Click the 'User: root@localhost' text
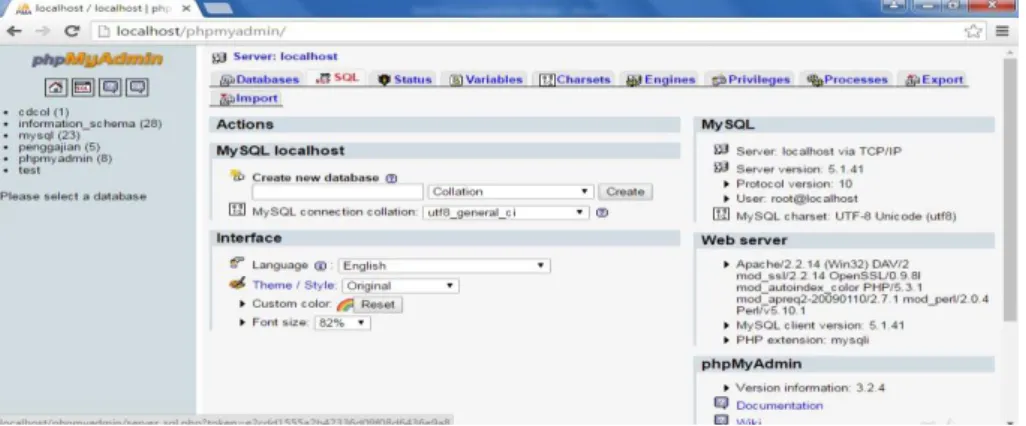The height and width of the screenshot is (426, 1026). point(797,198)
